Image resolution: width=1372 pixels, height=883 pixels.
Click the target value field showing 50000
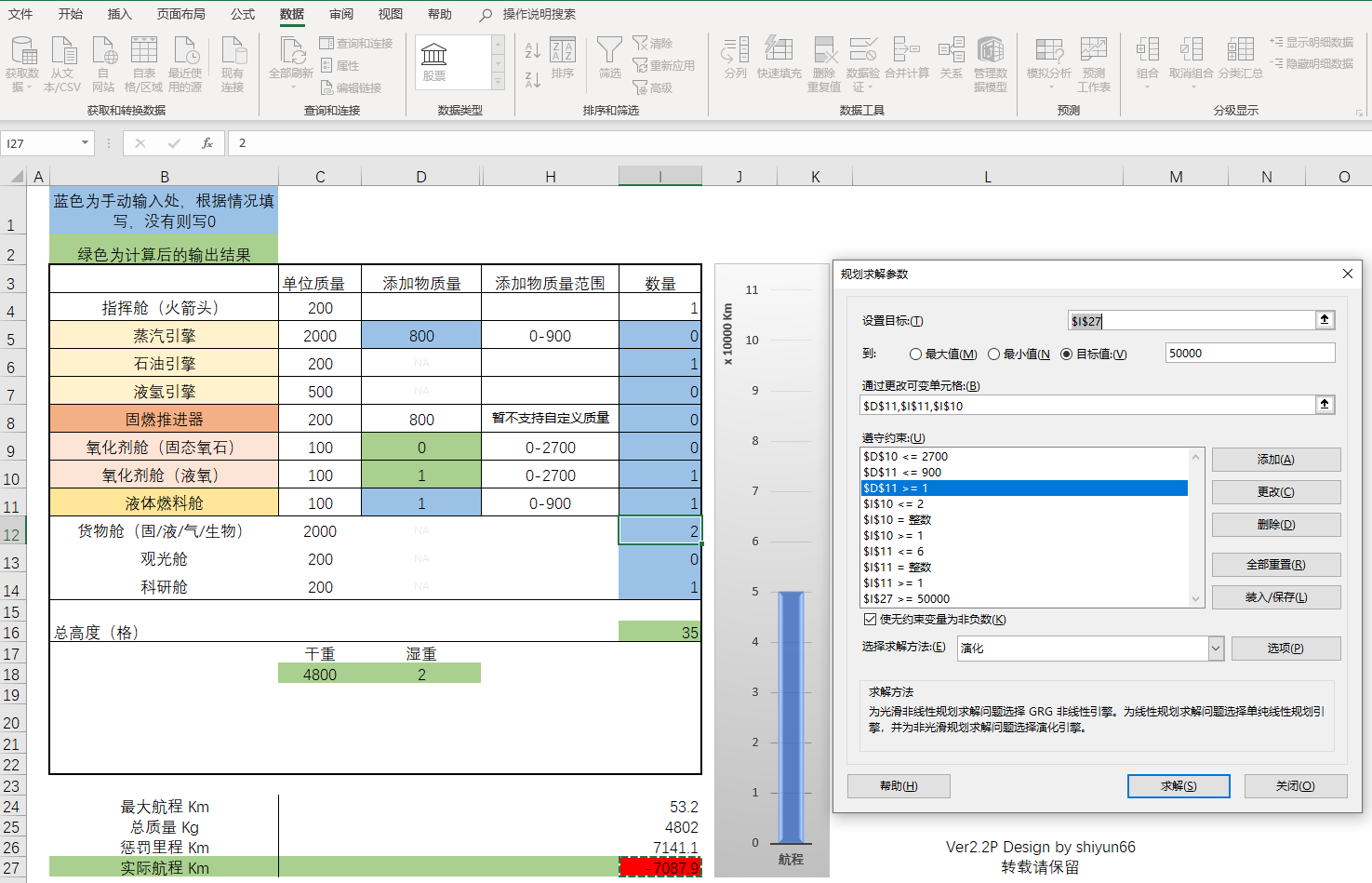tap(1250, 354)
